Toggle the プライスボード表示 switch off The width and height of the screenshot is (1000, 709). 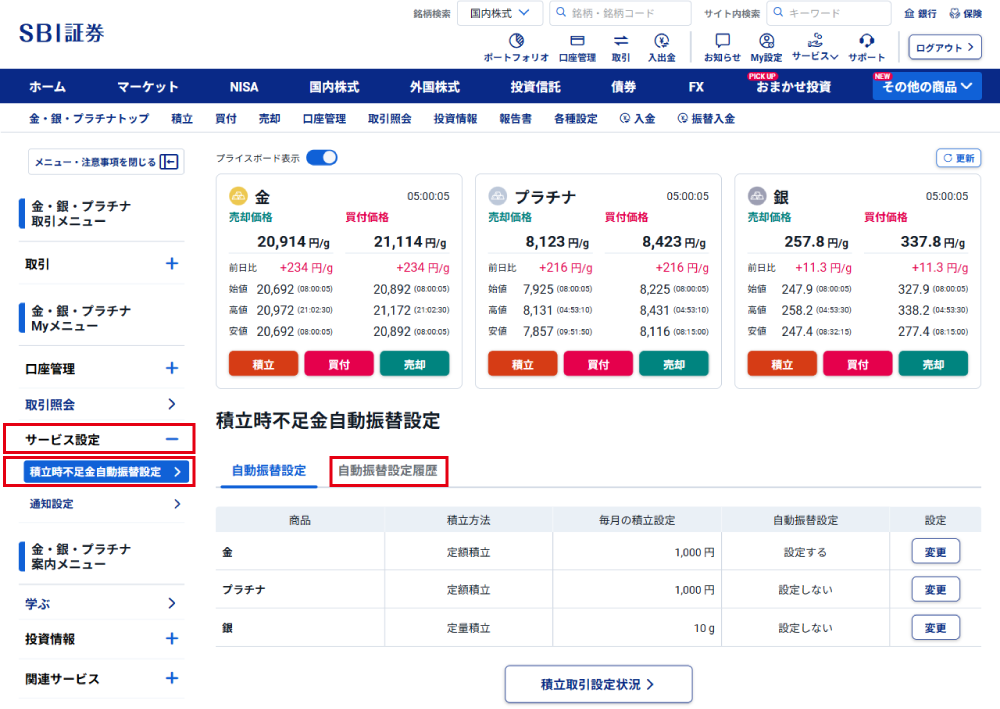click(322, 158)
